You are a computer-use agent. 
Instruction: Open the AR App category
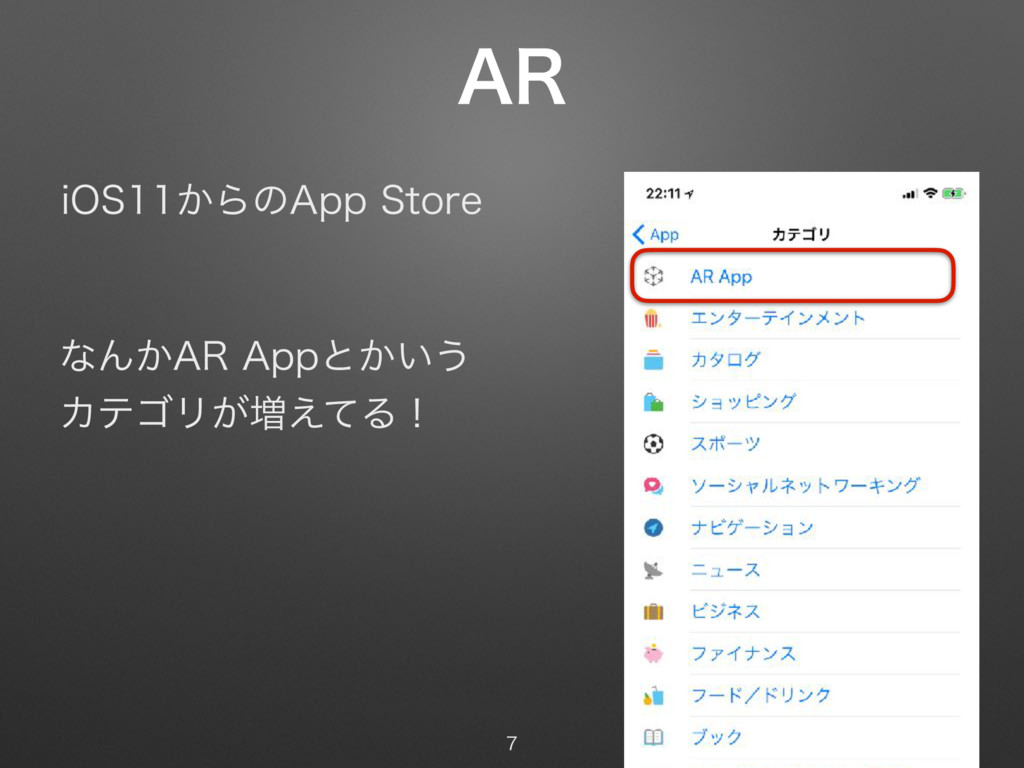[793, 276]
